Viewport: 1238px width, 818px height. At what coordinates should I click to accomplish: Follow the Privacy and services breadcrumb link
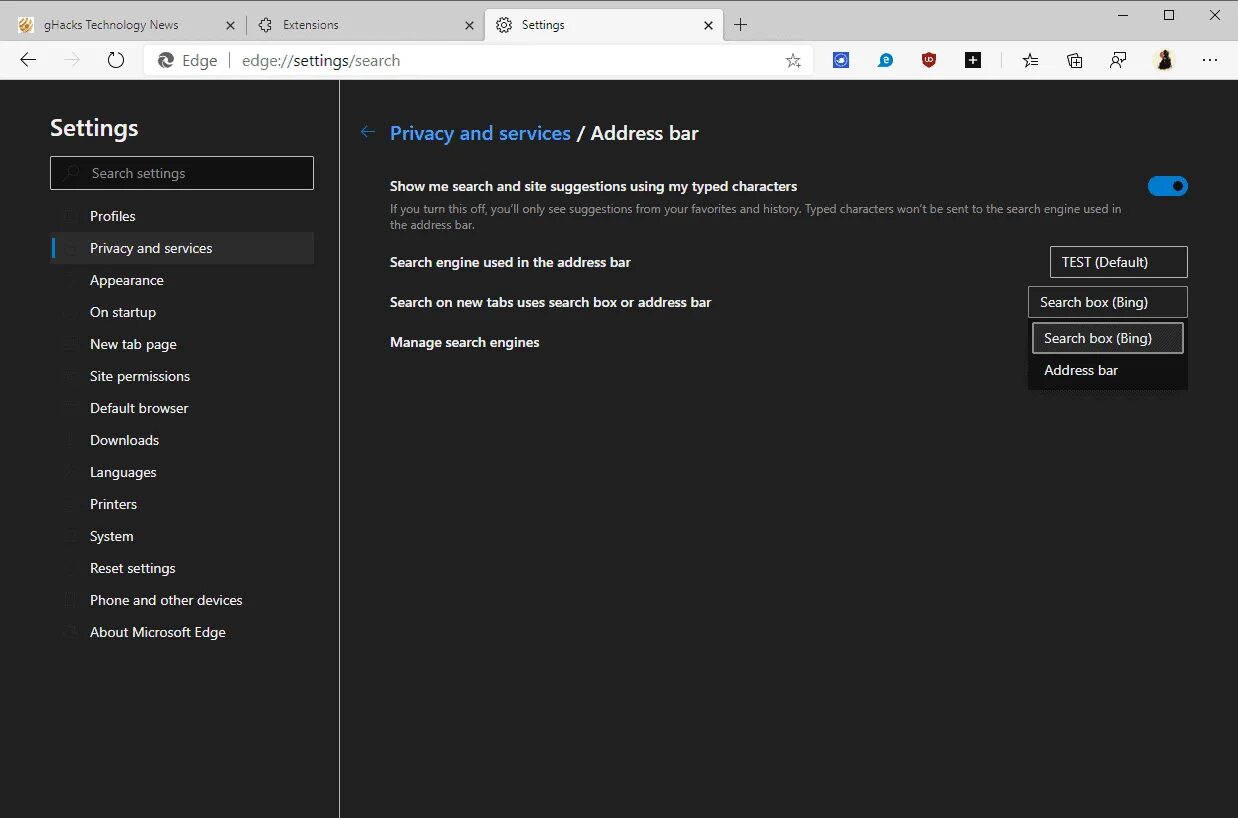pos(480,133)
